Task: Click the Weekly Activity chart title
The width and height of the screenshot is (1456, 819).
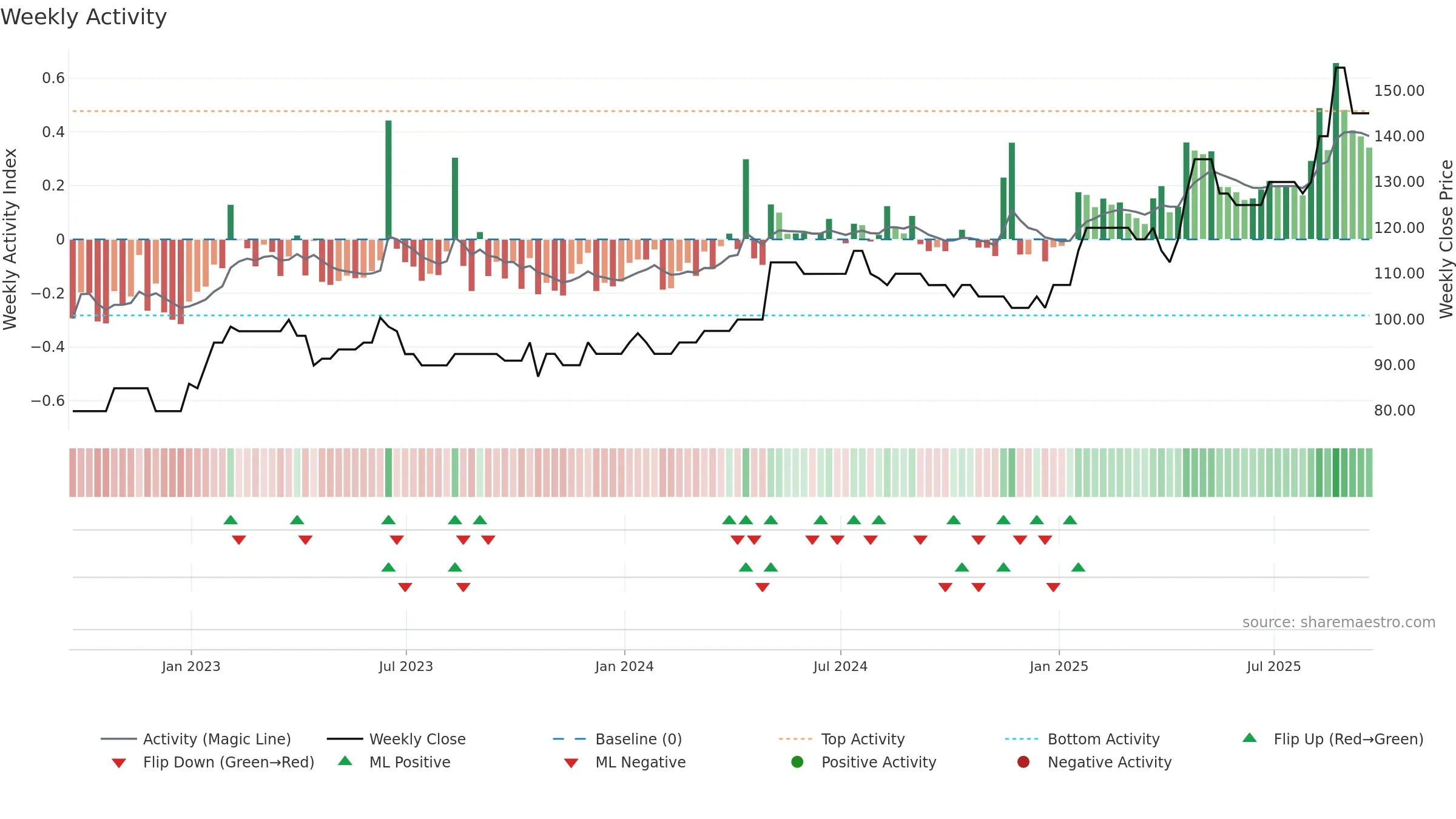Action: (x=84, y=17)
